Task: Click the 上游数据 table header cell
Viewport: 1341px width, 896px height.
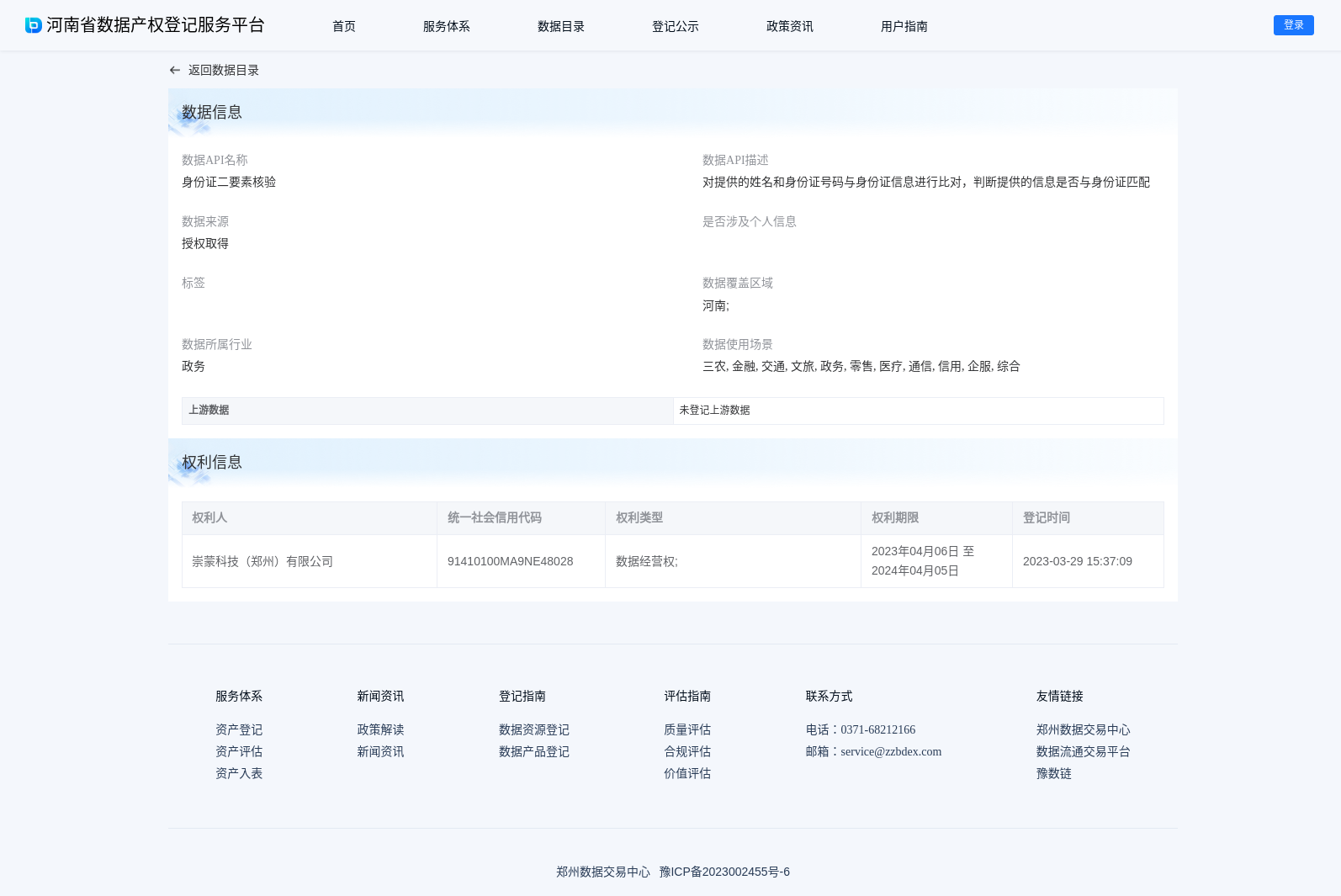Action: 427,411
